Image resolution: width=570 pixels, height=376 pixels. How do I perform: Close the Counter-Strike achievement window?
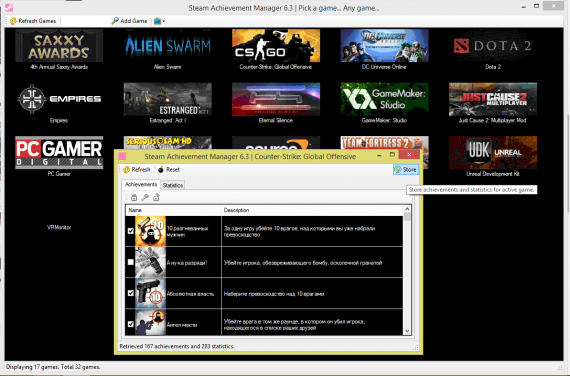coord(409,155)
